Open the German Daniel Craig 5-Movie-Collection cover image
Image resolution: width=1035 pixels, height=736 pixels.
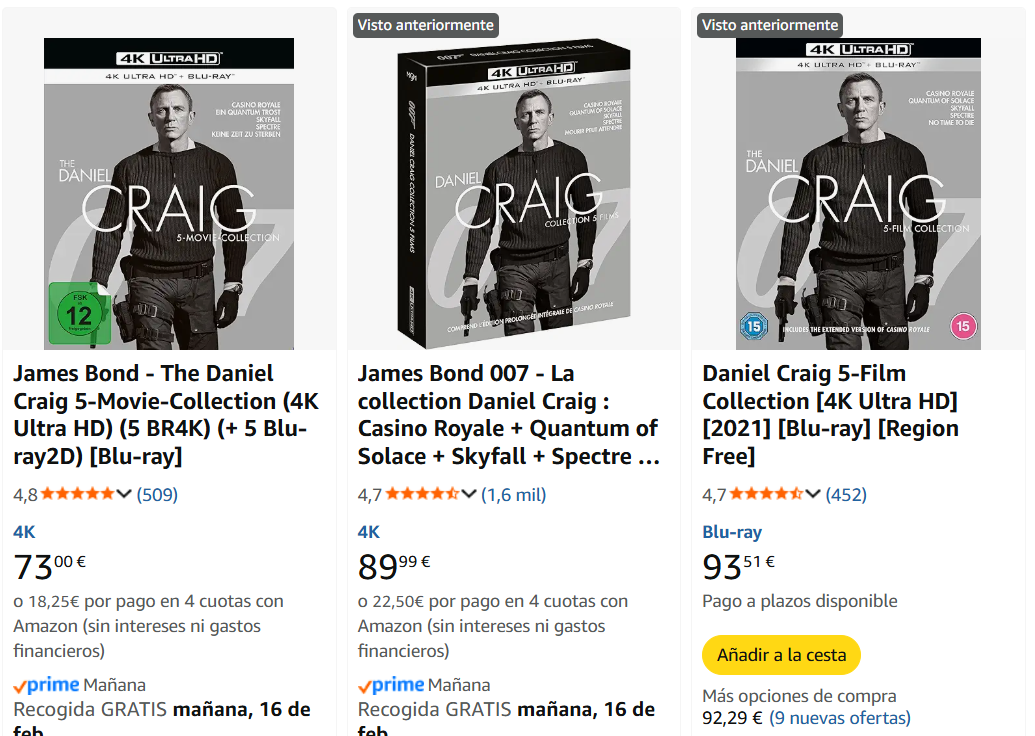[x=169, y=194]
